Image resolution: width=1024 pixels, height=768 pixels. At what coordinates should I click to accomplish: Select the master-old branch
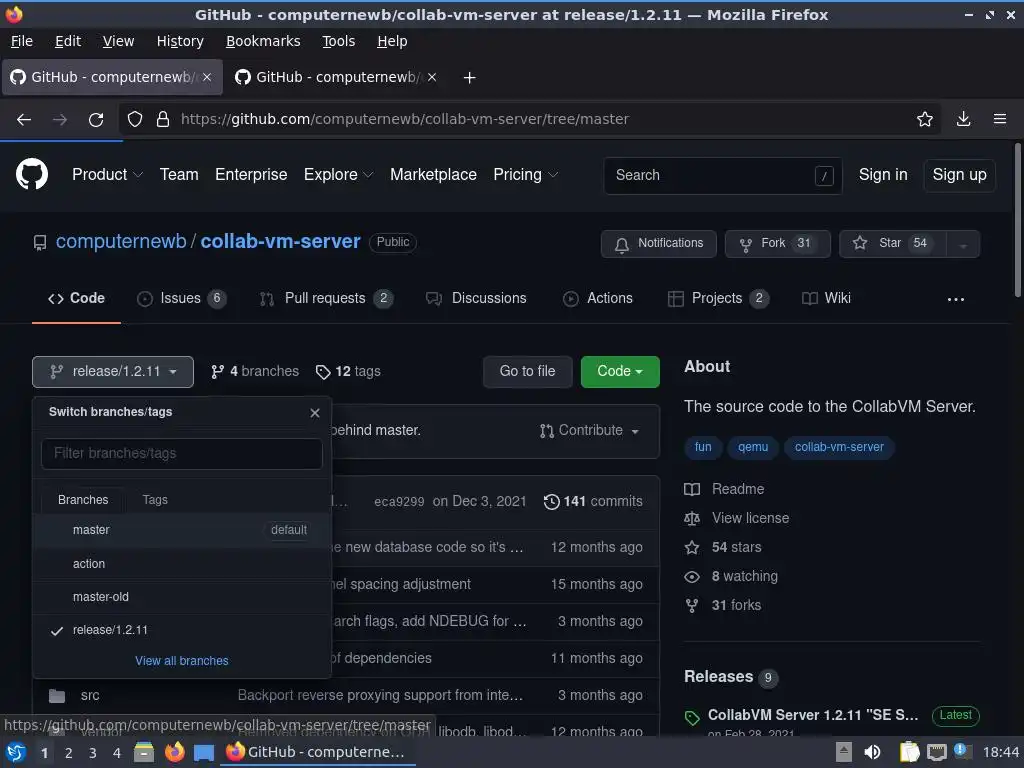click(182, 597)
